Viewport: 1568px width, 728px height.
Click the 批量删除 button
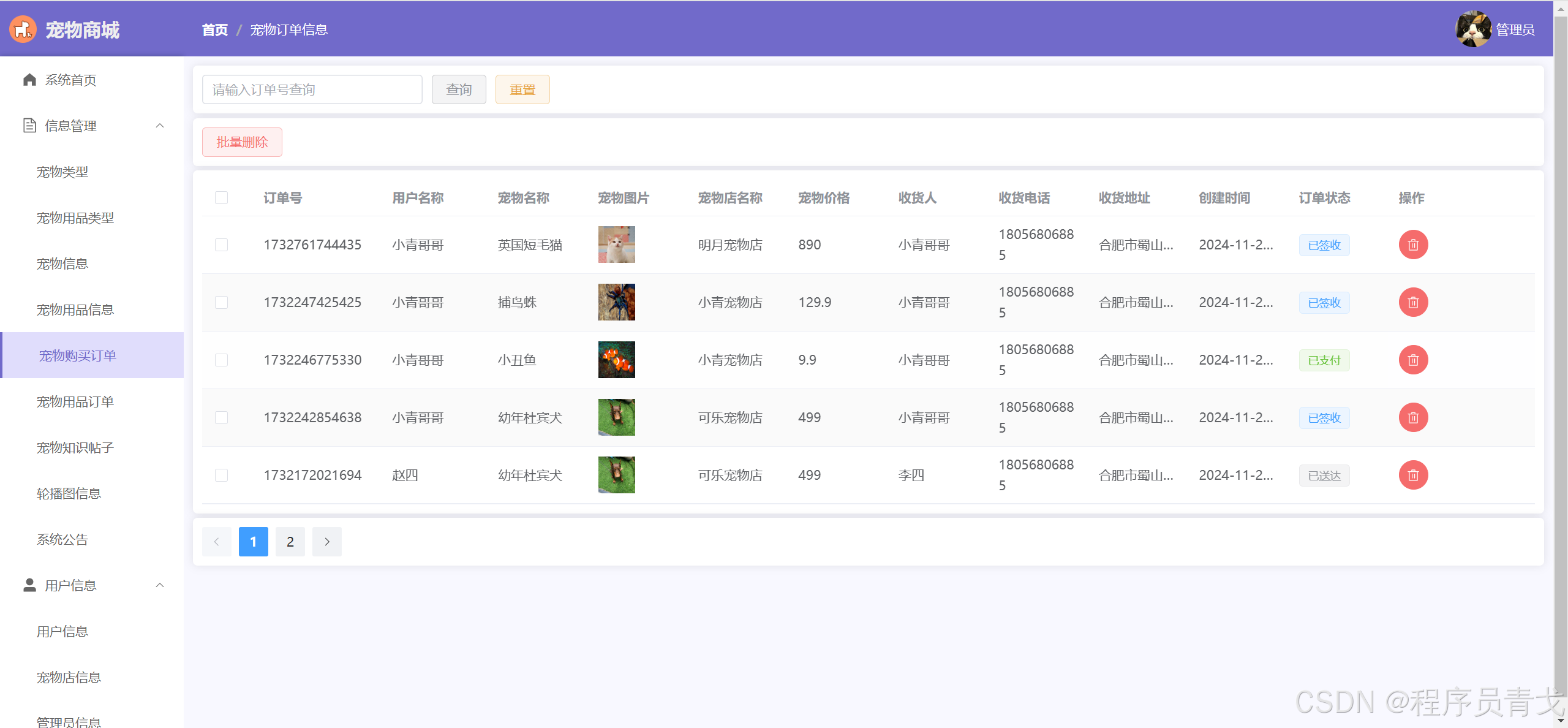(x=242, y=142)
